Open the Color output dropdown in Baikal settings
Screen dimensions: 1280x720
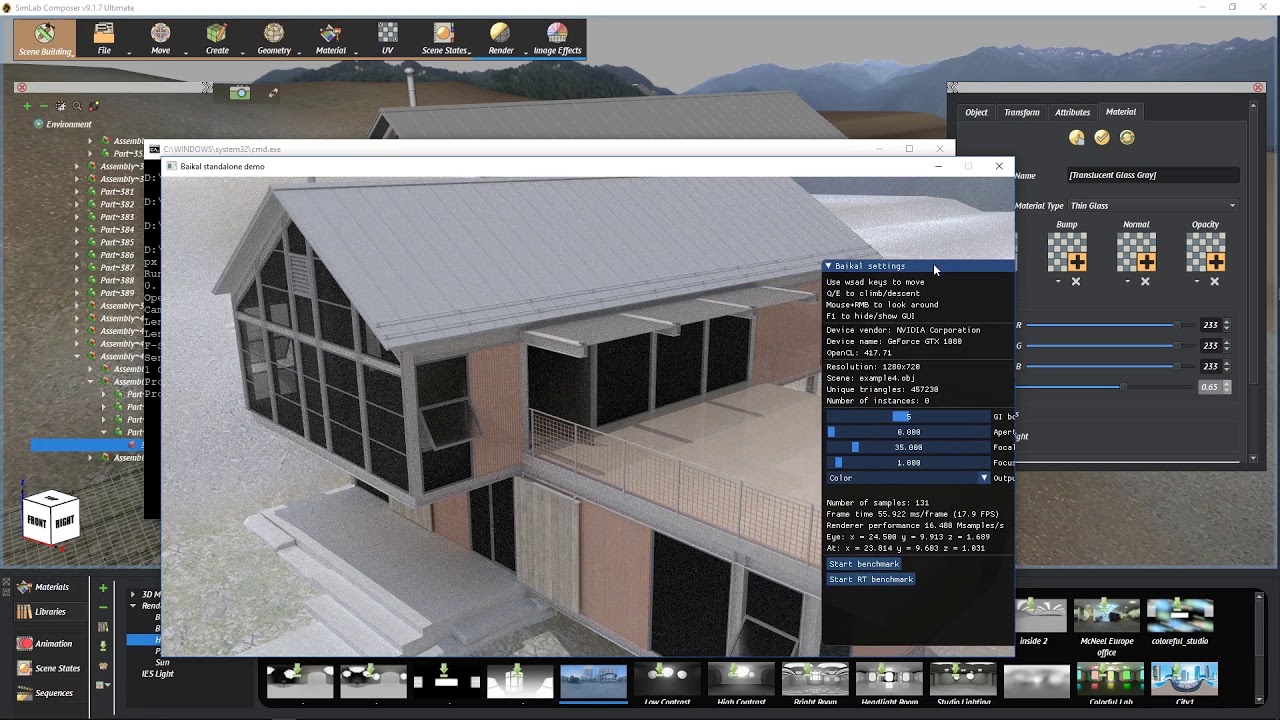coord(908,478)
